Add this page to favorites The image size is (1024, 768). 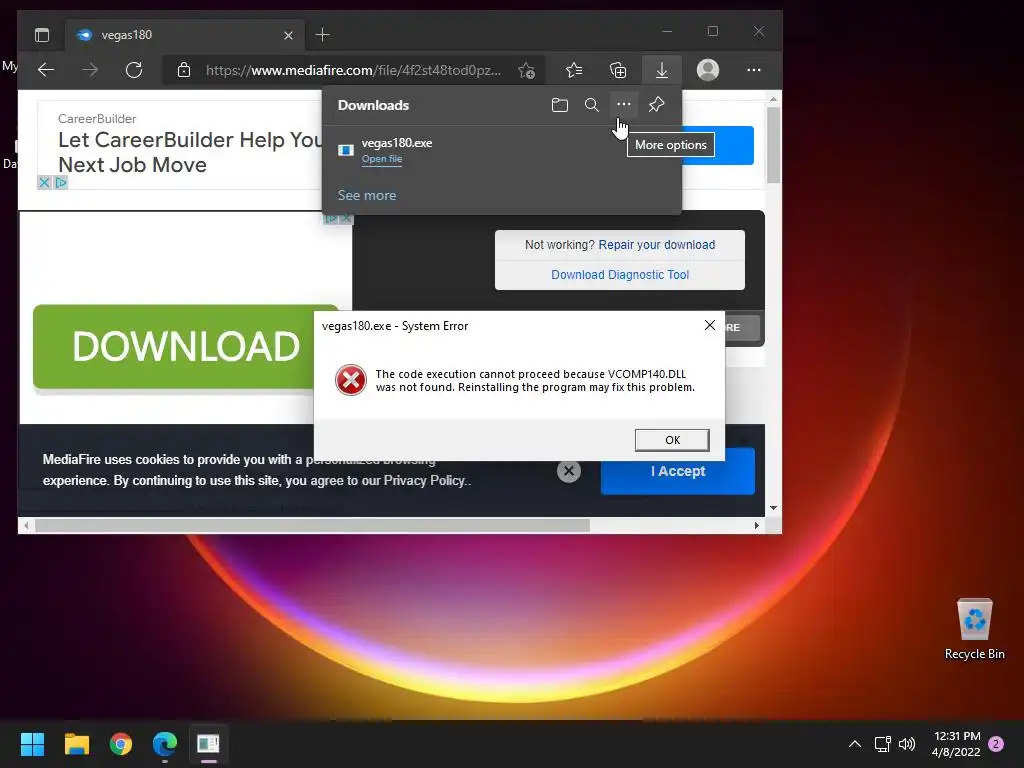click(526, 70)
